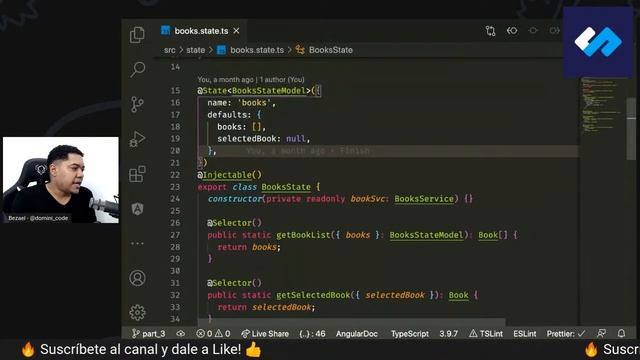The width and height of the screenshot is (640, 360).
Task: Open the feedback icon in status bar
Action: (602, 333)
